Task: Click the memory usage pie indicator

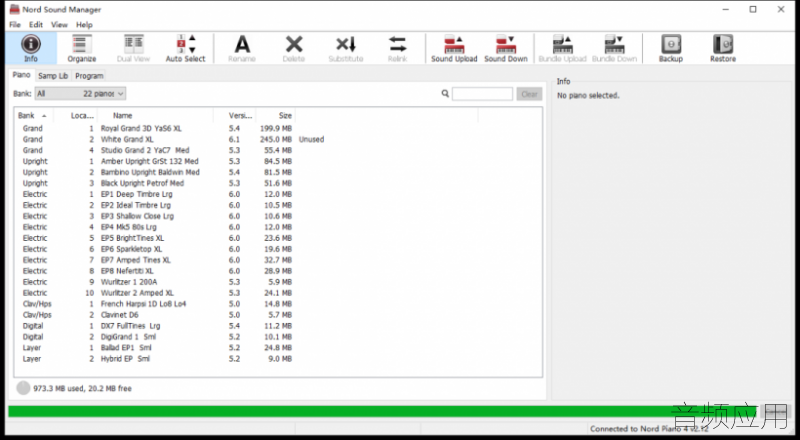Action: 23,388
